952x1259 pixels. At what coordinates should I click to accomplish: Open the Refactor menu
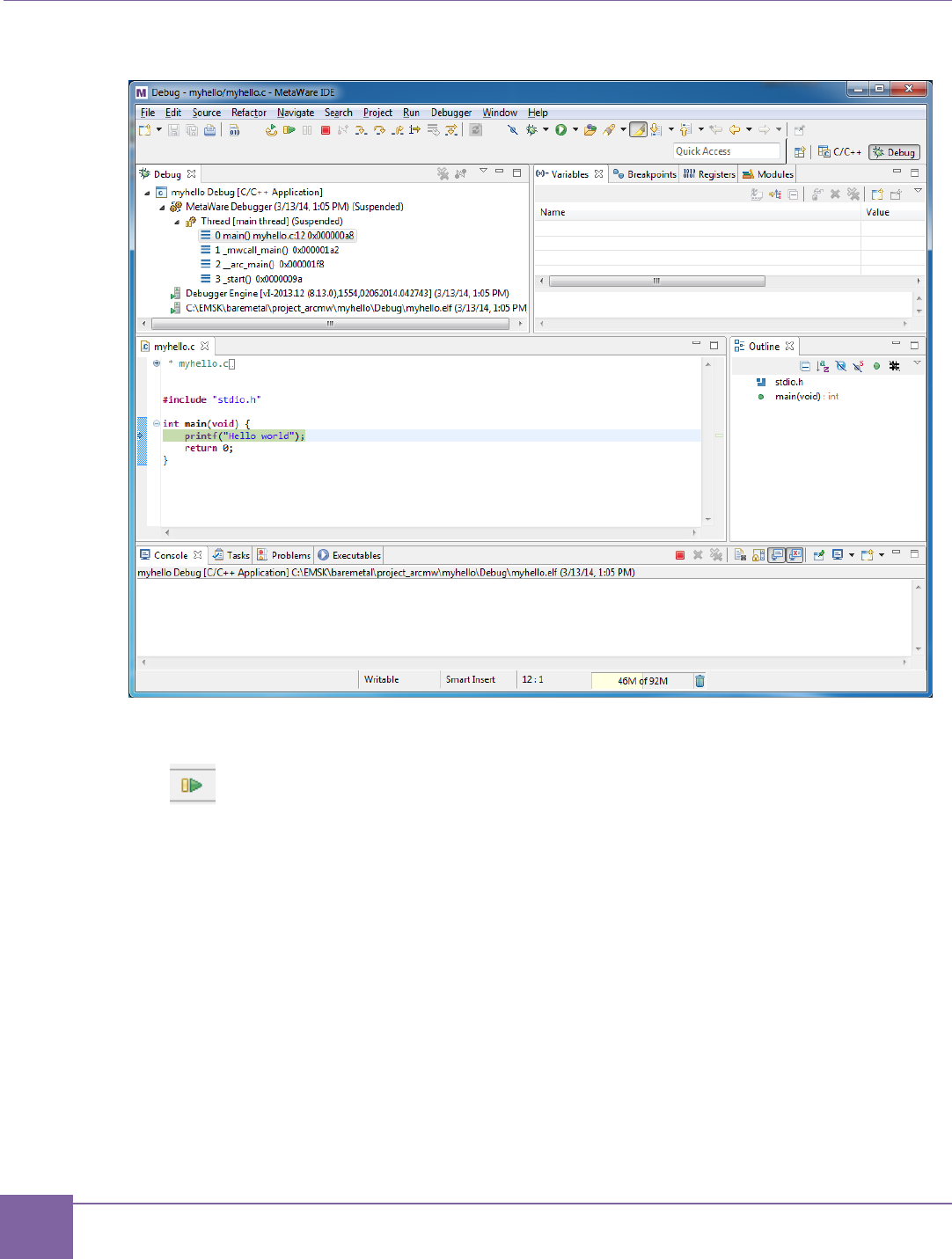249,113
